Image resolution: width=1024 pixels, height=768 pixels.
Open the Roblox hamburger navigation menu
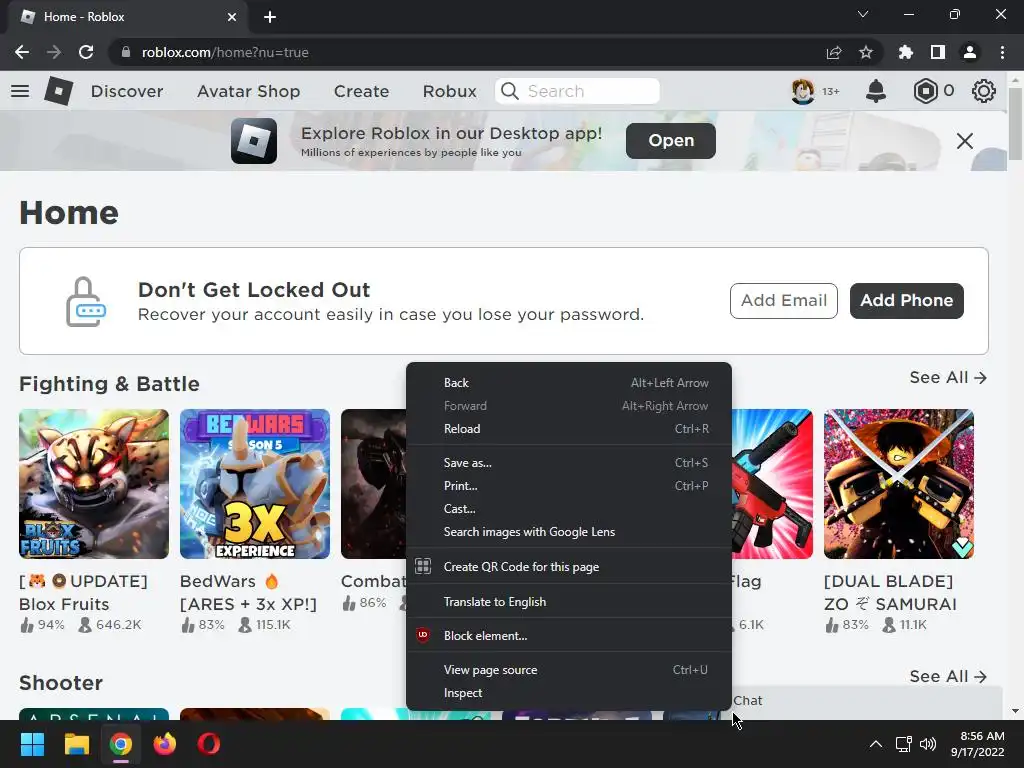(20, 91)
